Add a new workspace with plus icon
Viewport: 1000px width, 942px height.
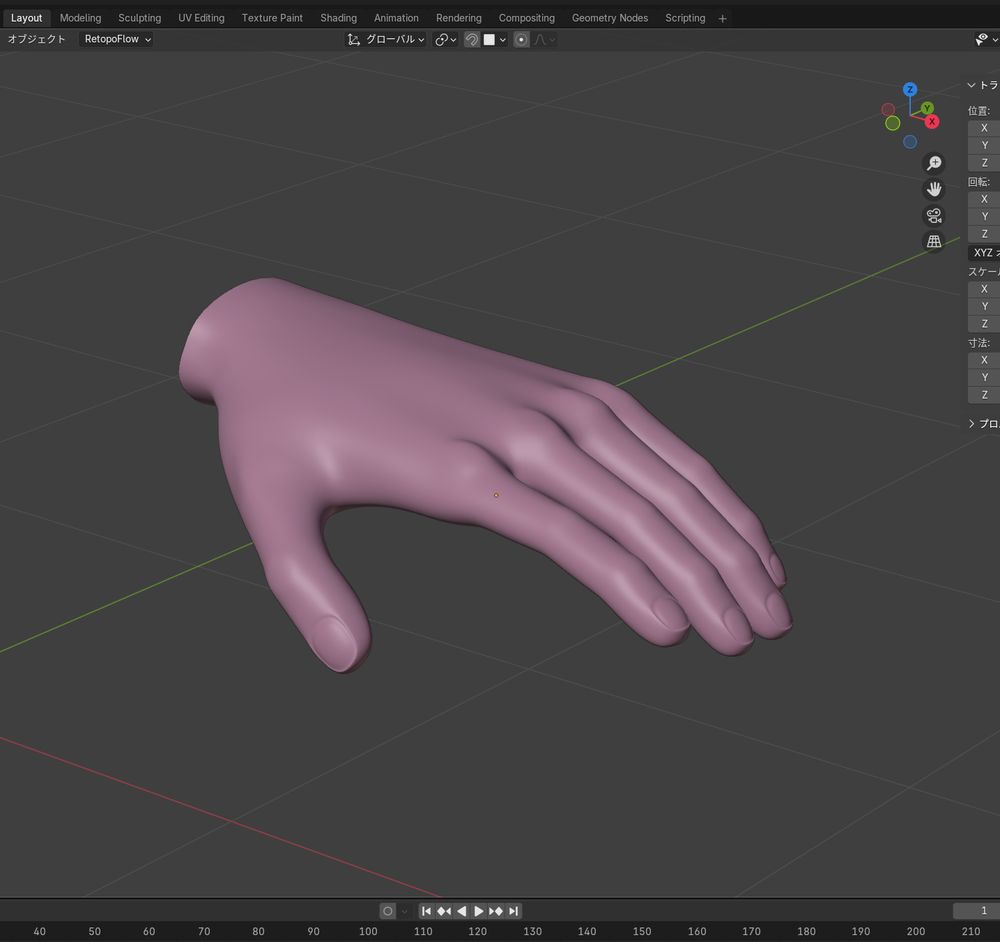point(722,18)
